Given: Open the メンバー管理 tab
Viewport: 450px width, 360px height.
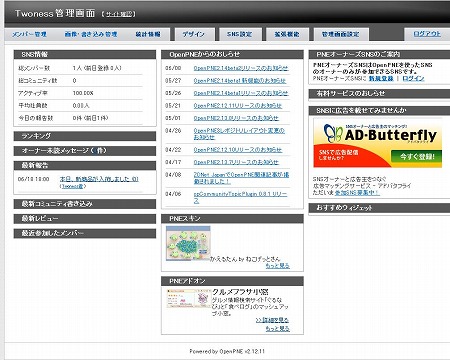Looking at the screenshot, I should (x=29, y=34).
